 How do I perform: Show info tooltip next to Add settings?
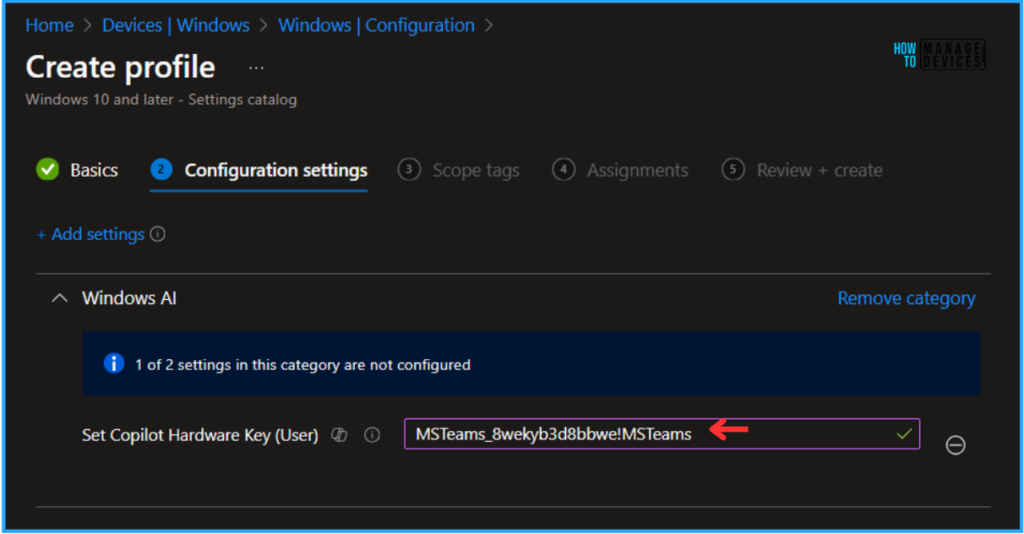(x=157, y=234)
